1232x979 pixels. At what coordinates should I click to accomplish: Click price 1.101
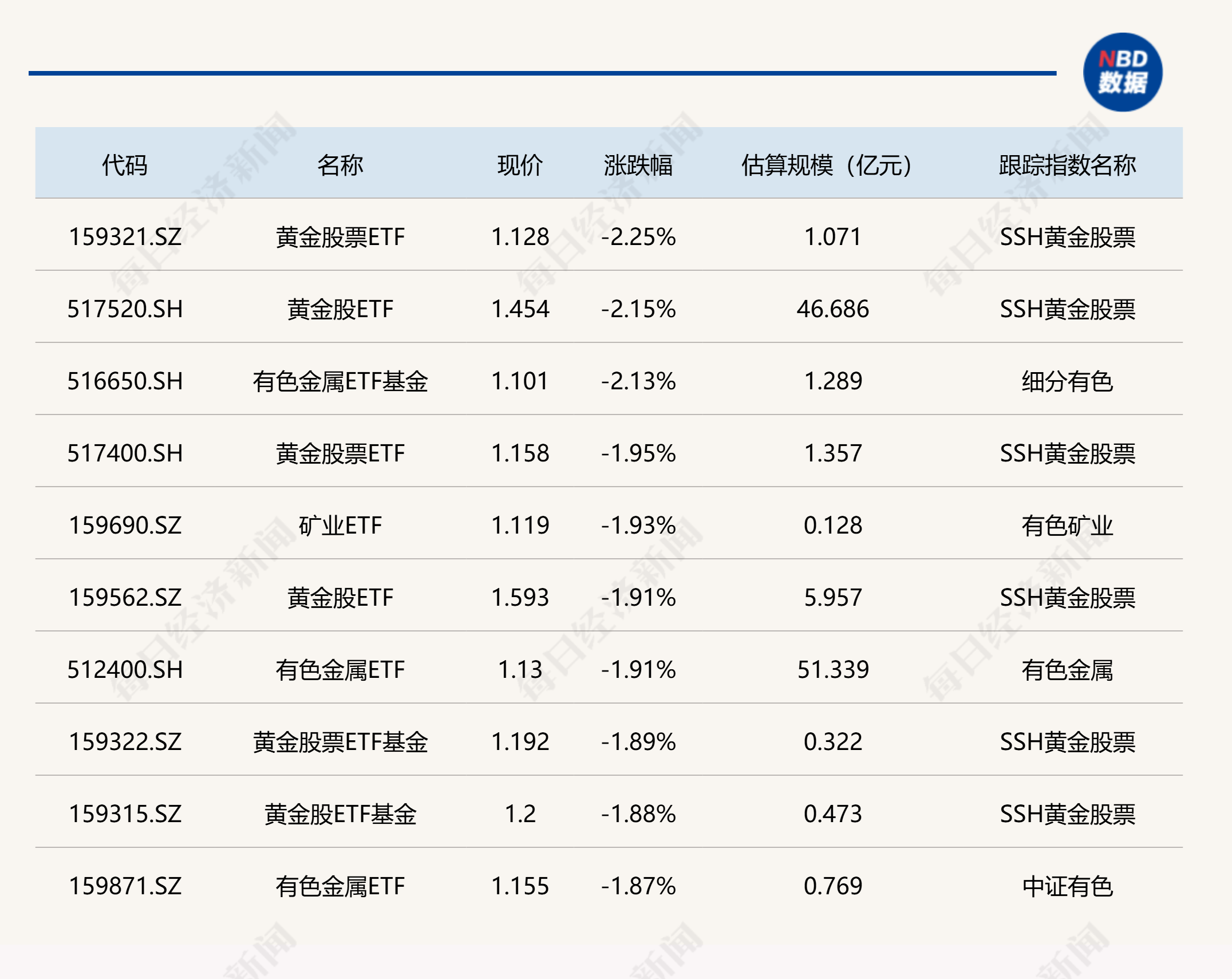520,381
